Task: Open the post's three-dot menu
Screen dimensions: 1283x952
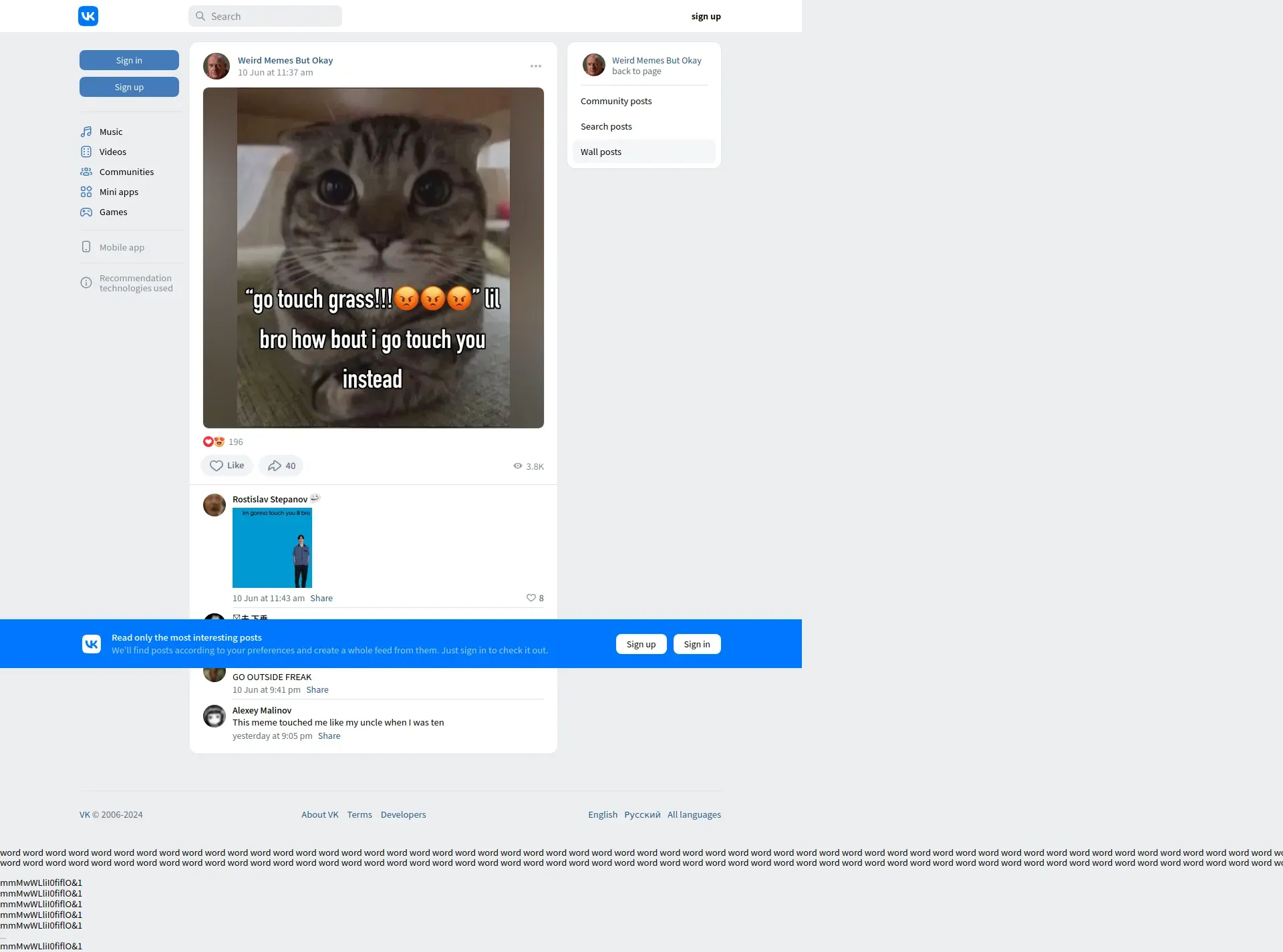Action: (x=536, y=66)
